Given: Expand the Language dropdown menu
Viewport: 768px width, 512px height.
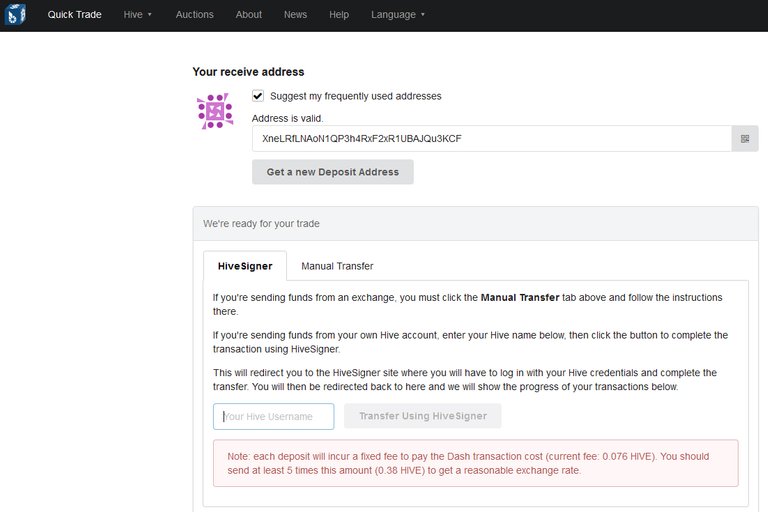Looking at the screenshot, I should coord(398,15).
